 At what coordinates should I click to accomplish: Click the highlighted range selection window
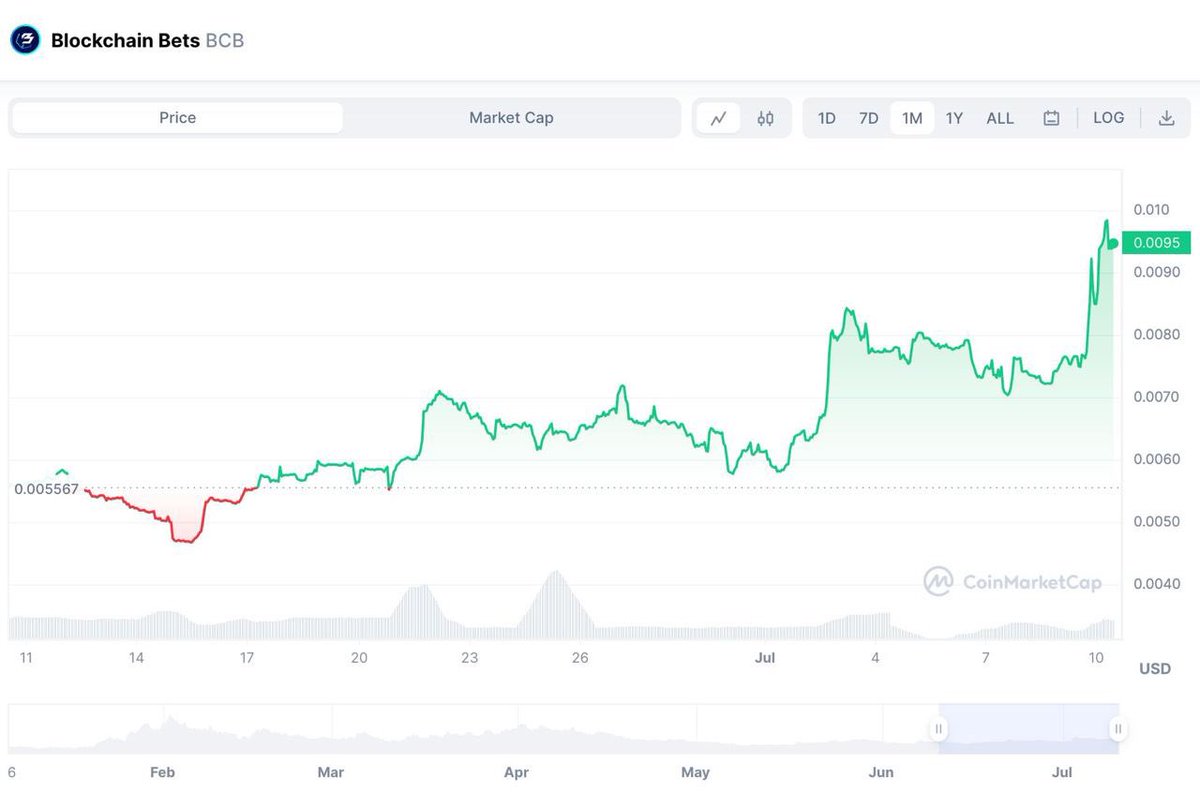pyautogui.click(x=1028, y=730)
